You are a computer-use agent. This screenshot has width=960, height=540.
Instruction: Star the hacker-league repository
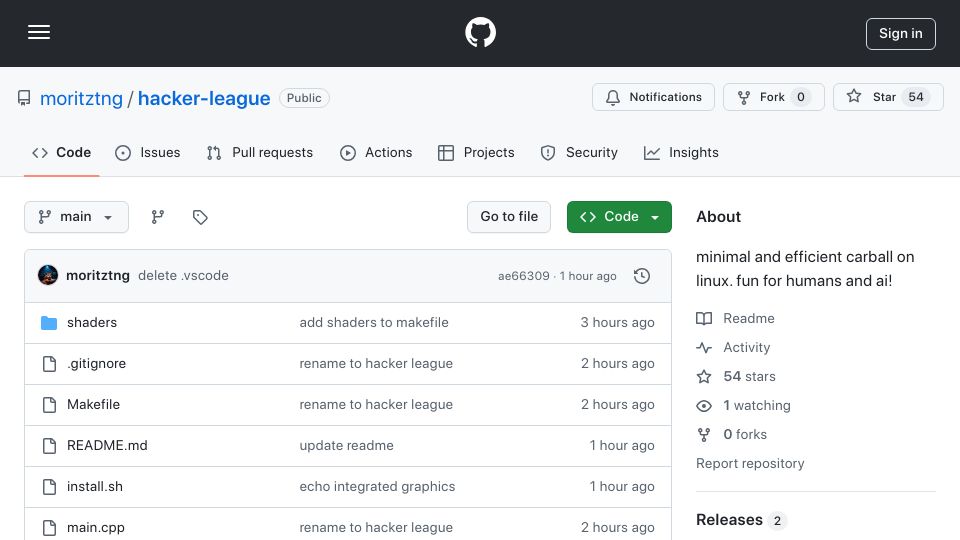click(x=888, y=97)
